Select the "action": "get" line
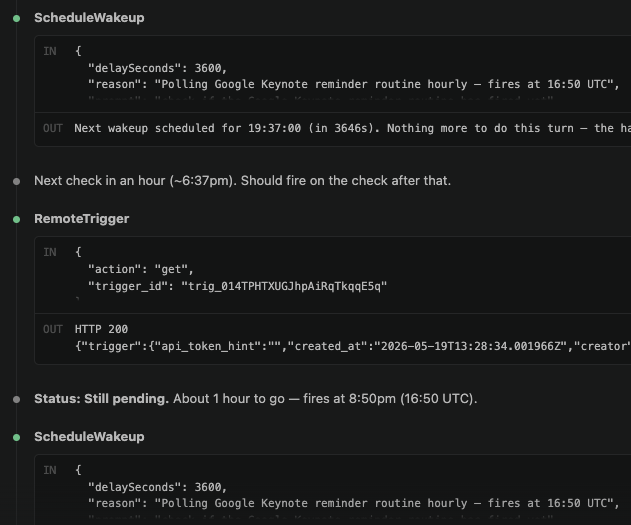Image resolution: width=631 pixels, height=525 pixels. [x=140, y=269]
